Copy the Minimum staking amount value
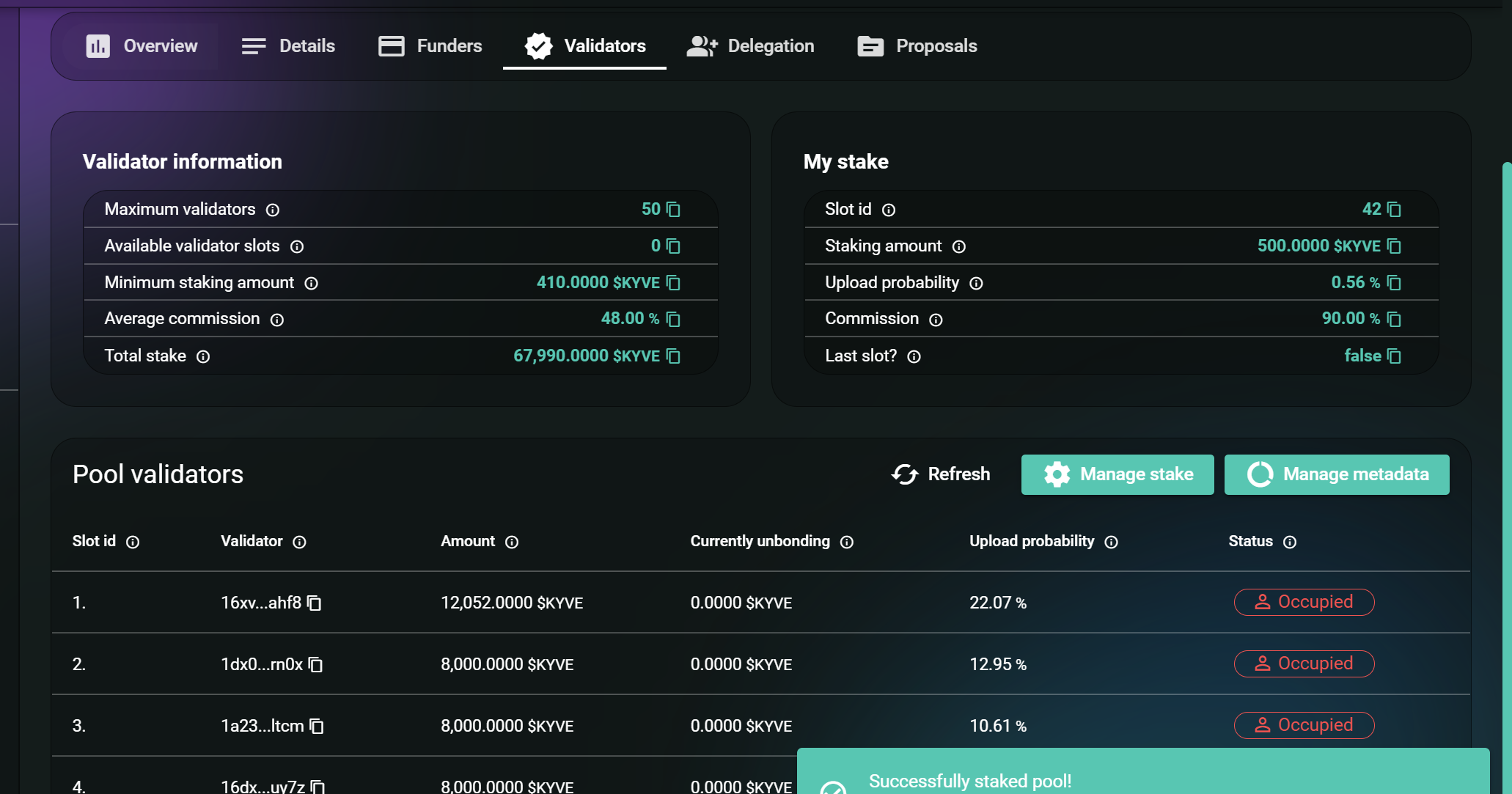The image size is (1512, 794). click(673, 283)
